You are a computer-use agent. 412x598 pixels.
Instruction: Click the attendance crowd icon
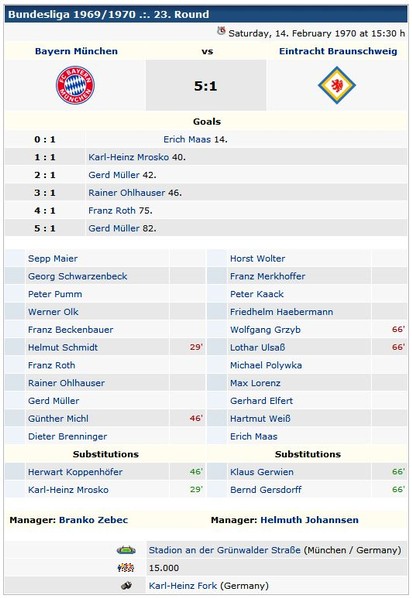click(126, 568)
